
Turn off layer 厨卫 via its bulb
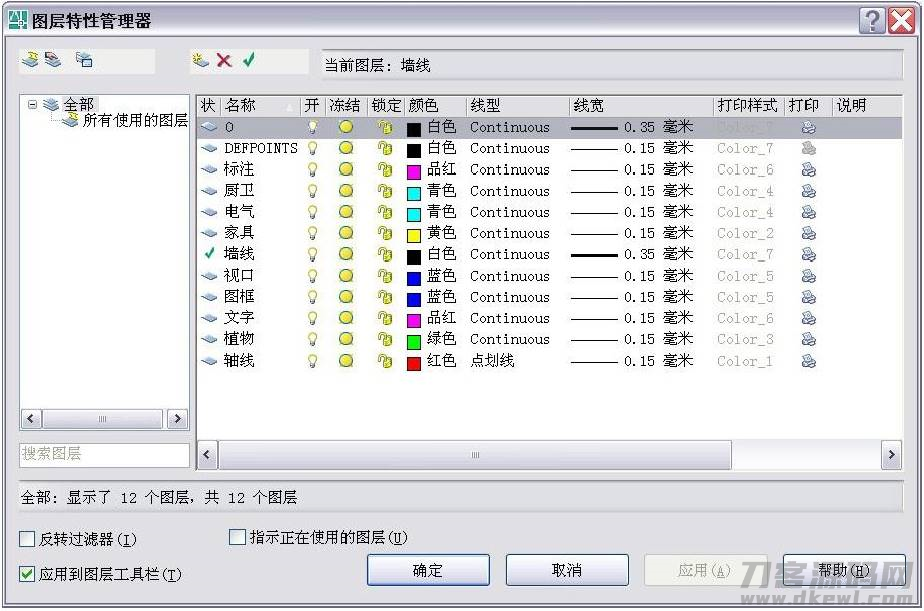[x=313, y=191]
